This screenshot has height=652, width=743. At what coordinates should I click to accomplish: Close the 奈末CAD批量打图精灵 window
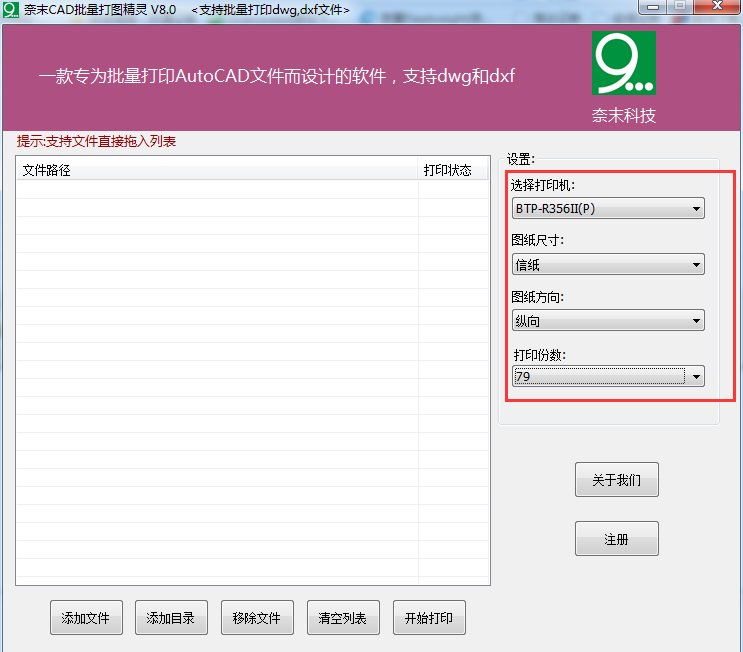coord(717,7)
